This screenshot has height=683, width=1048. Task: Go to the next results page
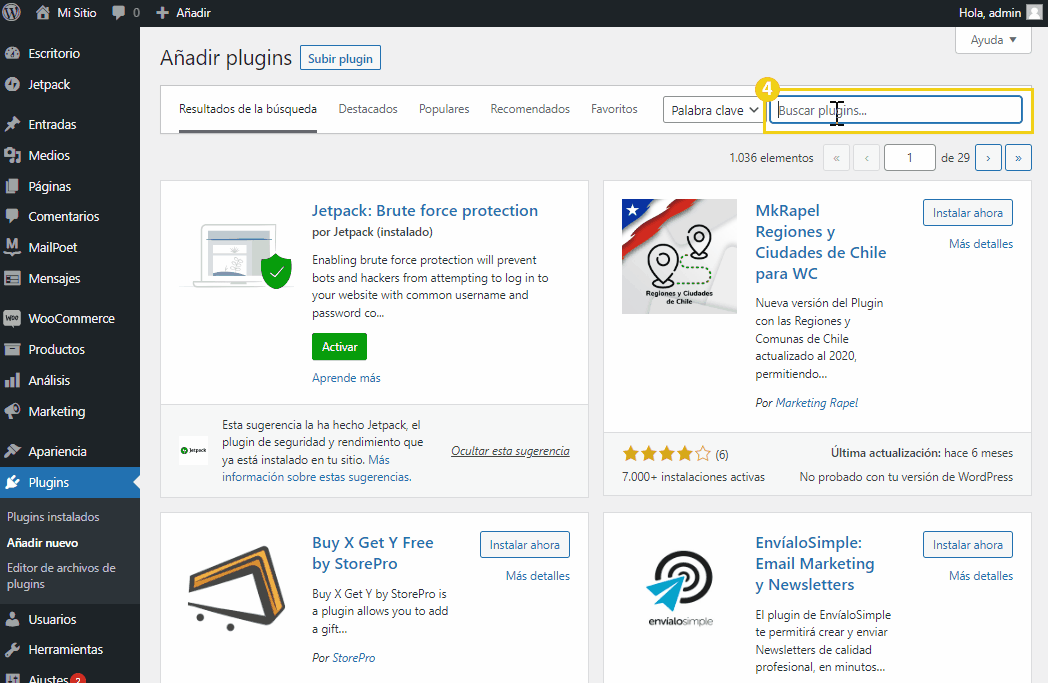pyautogui.click(x=988, y=158)
